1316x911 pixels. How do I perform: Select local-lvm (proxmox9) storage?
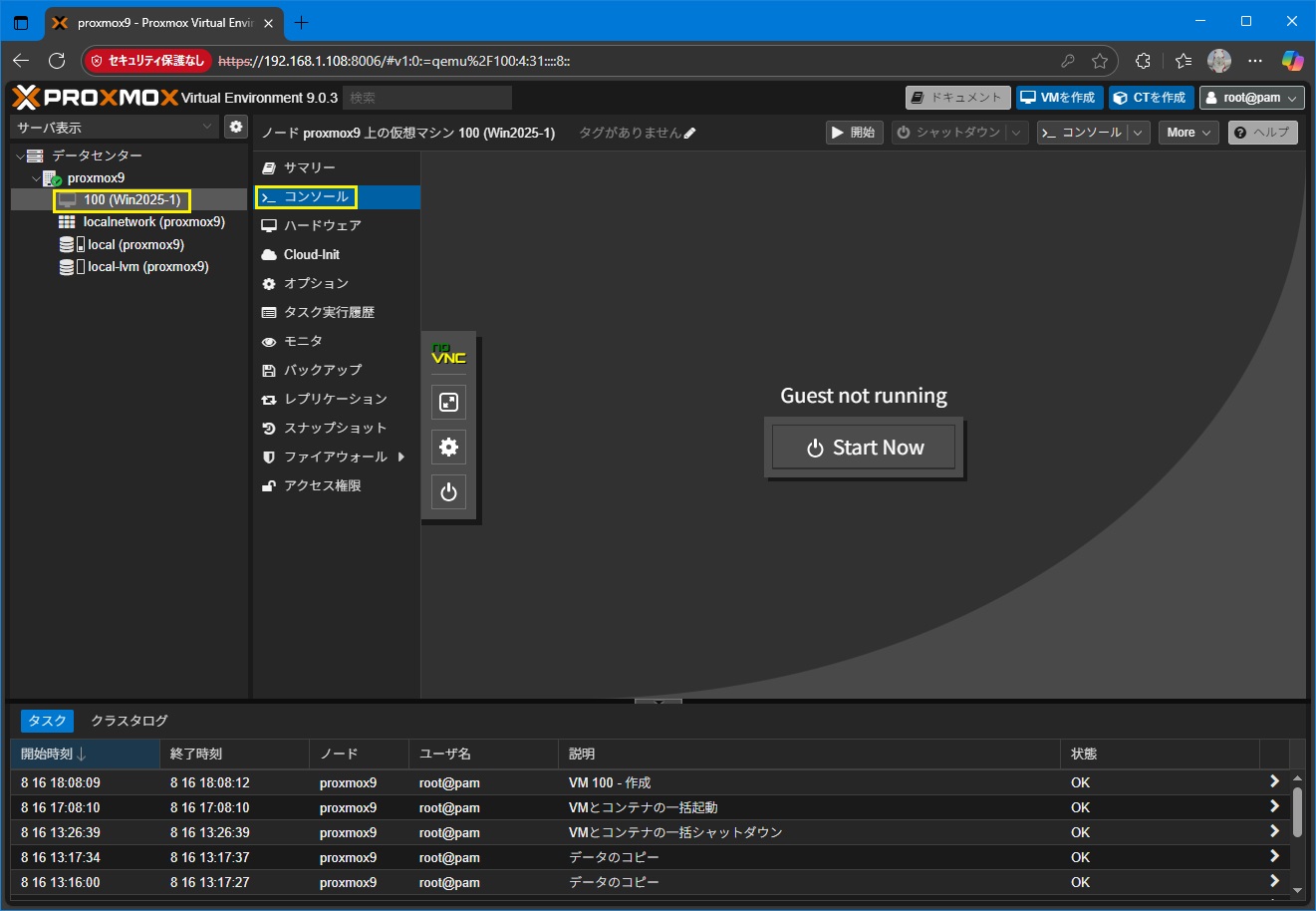click(130, 266)
